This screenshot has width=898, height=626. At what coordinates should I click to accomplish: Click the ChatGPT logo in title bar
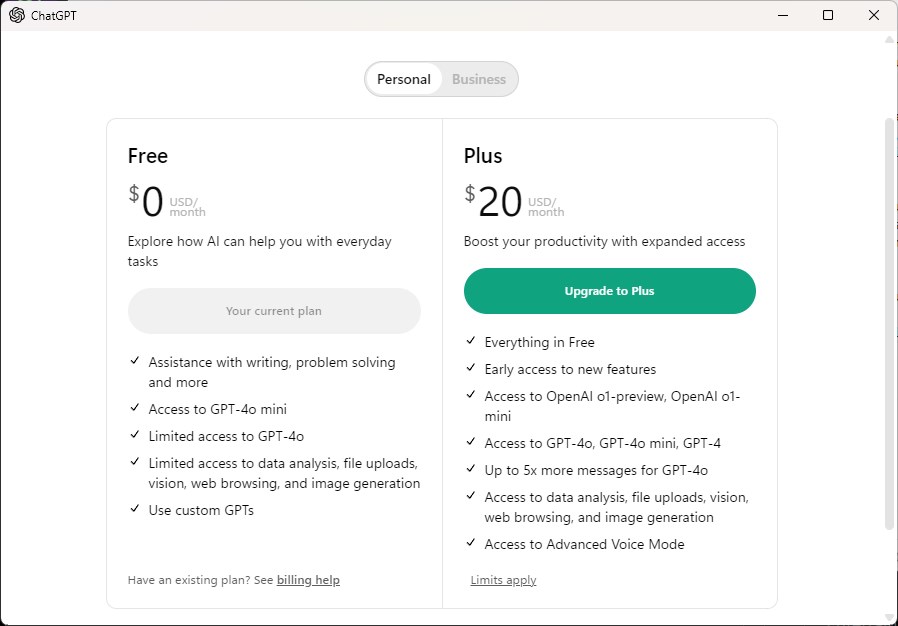(16, 15)
